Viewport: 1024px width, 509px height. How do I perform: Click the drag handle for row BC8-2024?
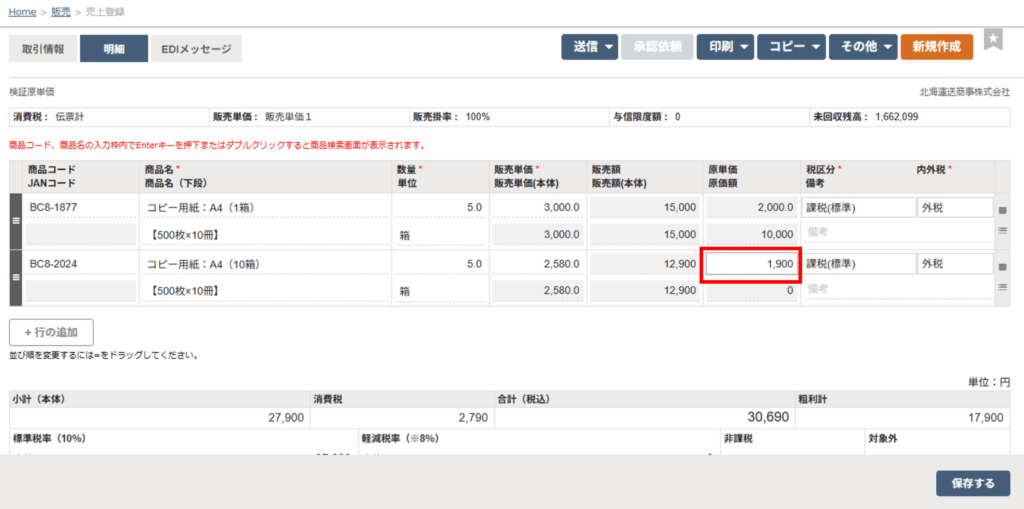tap(15, 278)
